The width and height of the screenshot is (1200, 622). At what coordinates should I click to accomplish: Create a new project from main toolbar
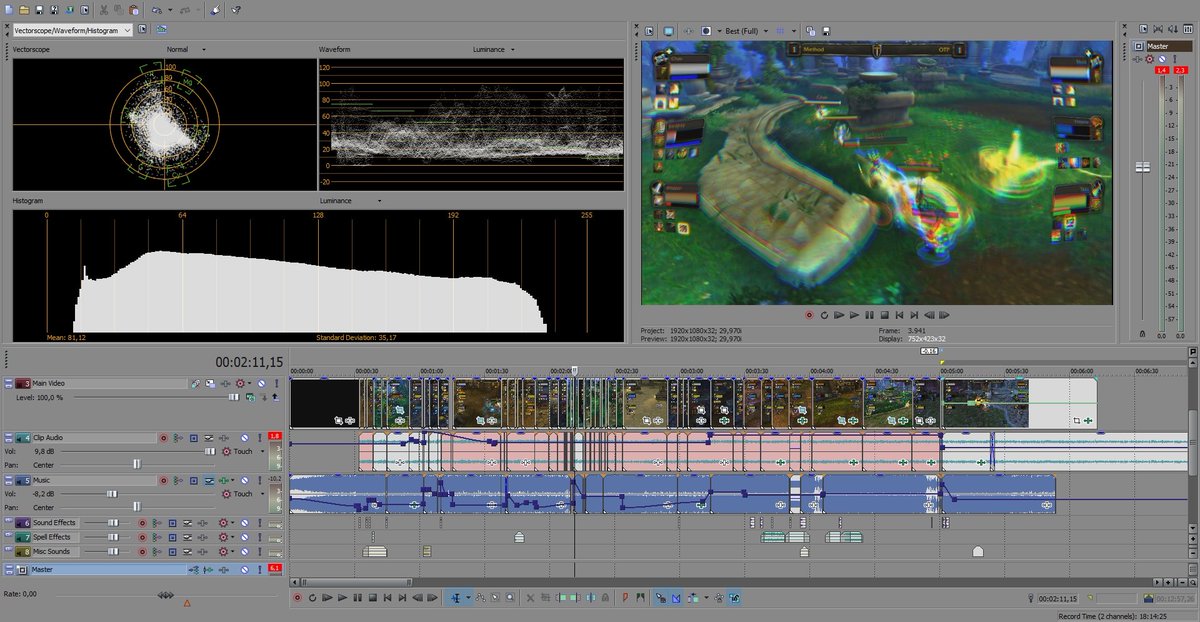click(x=9, y=10)
